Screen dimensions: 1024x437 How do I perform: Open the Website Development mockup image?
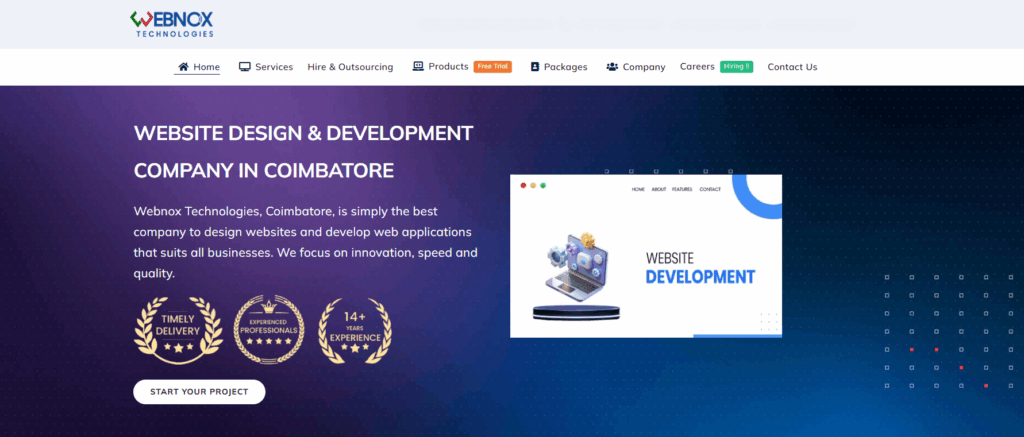[x=645, y=256]
